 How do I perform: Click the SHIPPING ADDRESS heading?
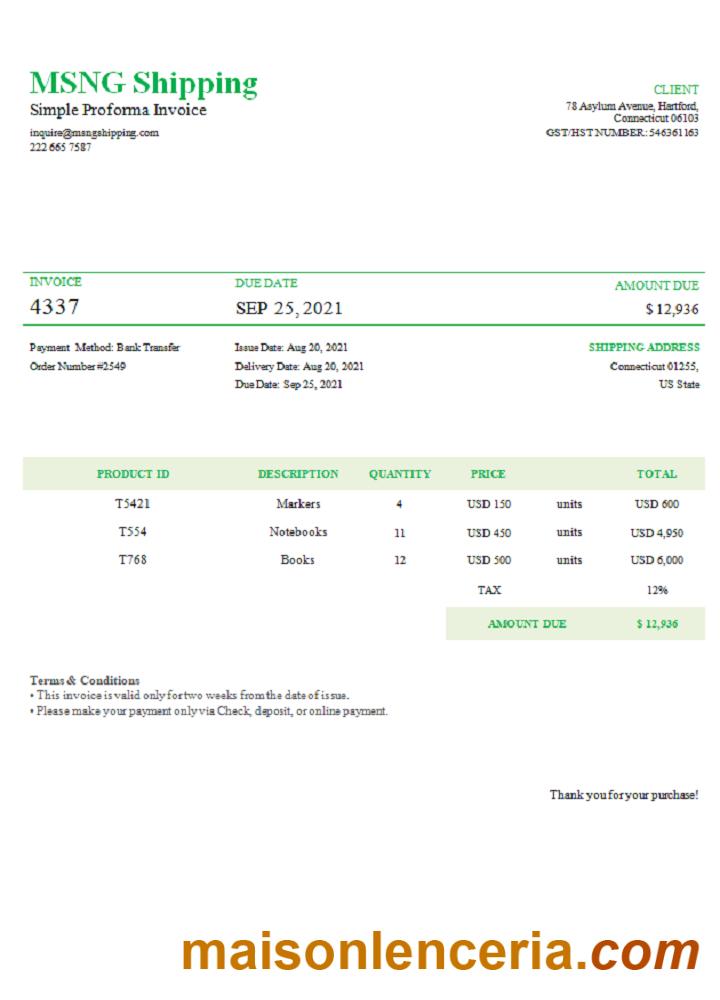pos(644,348)
